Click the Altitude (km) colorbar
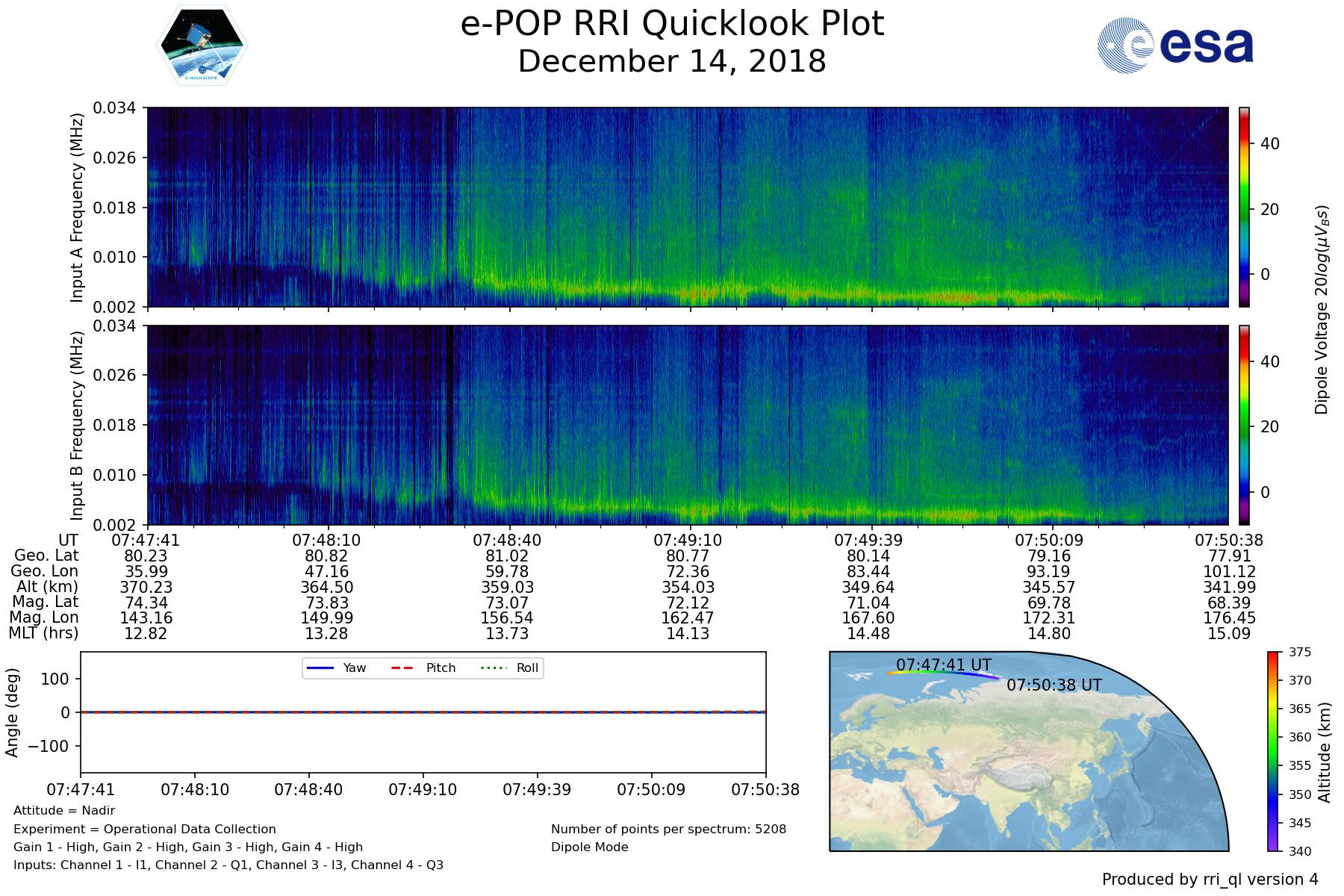Screen dimensions: 1344x896 pyautogui.click(x=1273, y=751)
